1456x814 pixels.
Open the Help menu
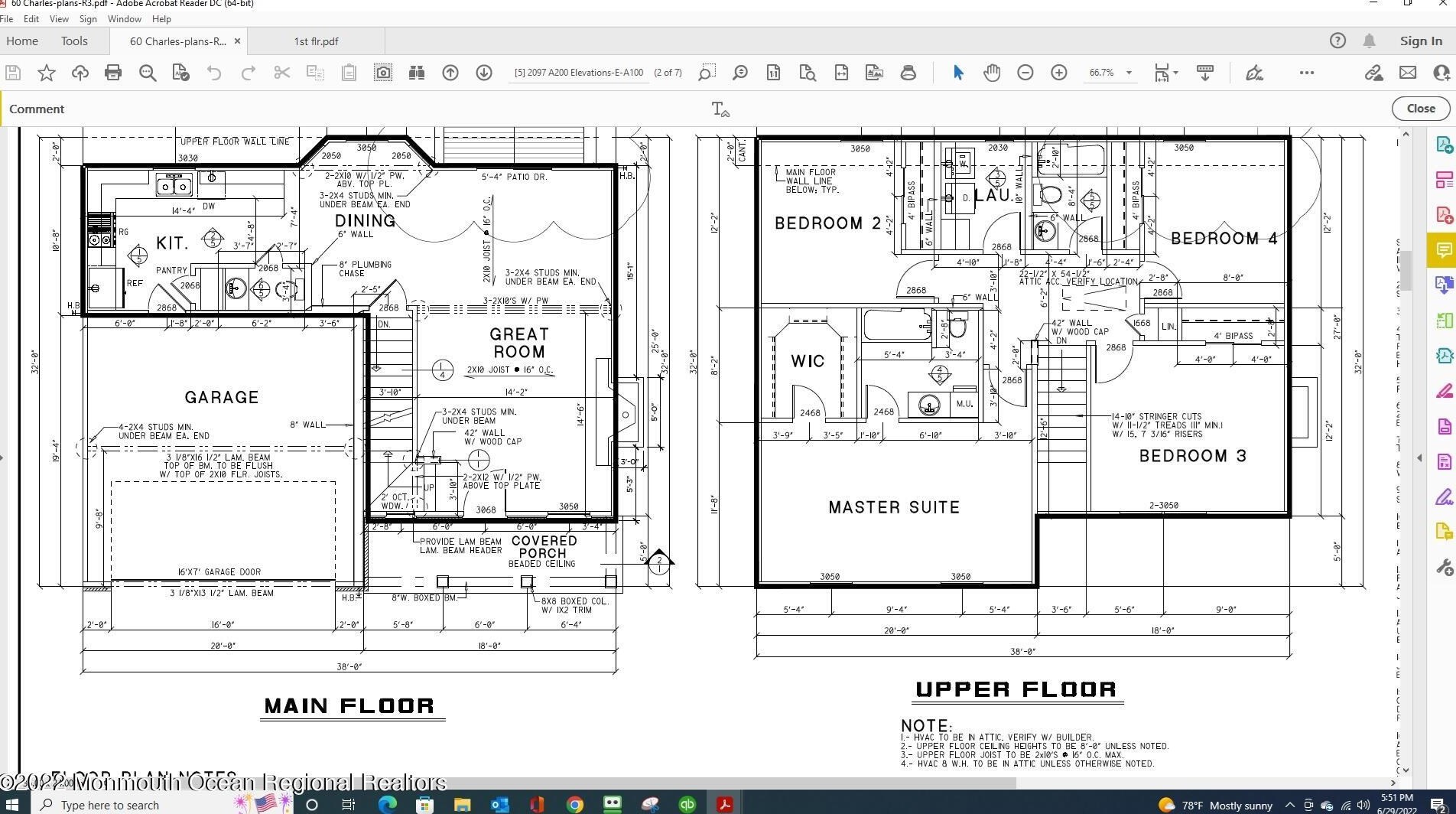click(x=161, y=18)
